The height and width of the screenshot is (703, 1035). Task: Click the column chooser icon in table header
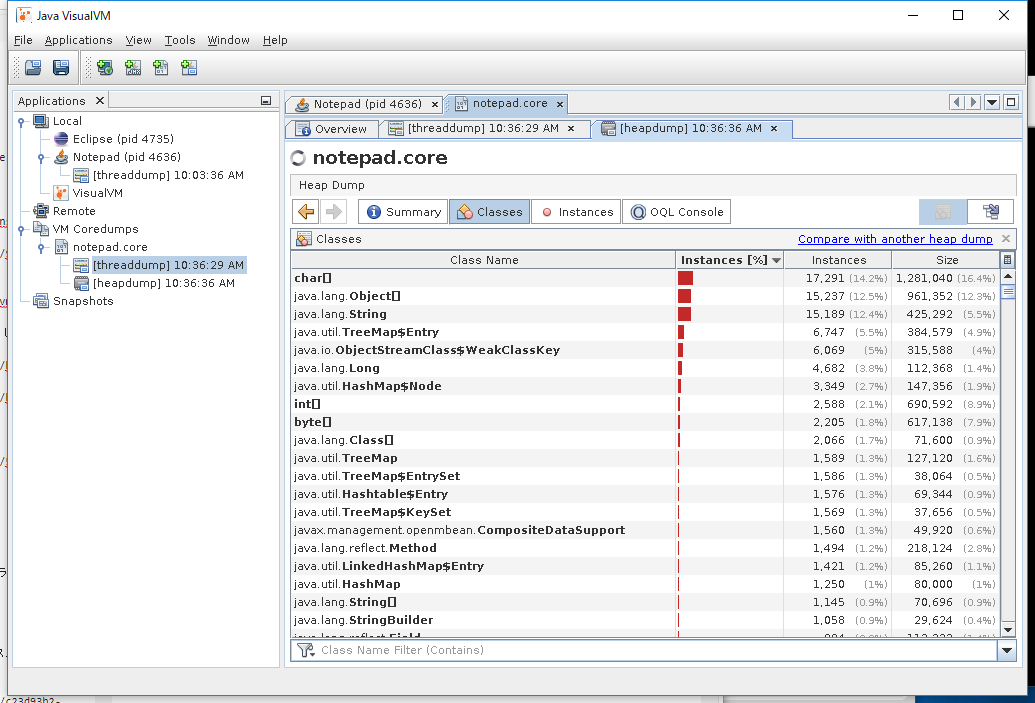coord(1007,260)
